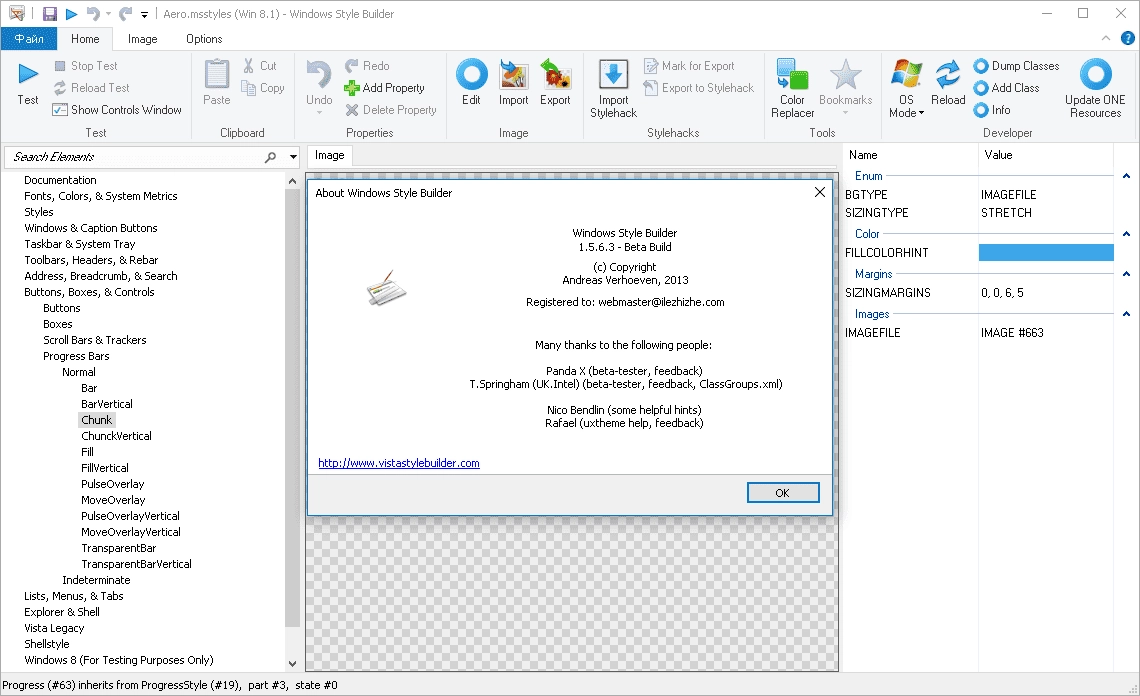Click OK in the About dialog
This screenshot has width=1140, height=696.
click(783, 493)
